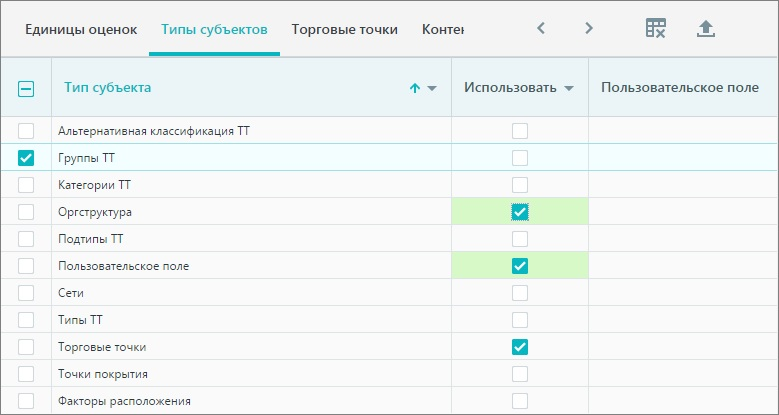Click the table clear-filter icon in toolbar

pyautogui.click(x=656, y=28)
